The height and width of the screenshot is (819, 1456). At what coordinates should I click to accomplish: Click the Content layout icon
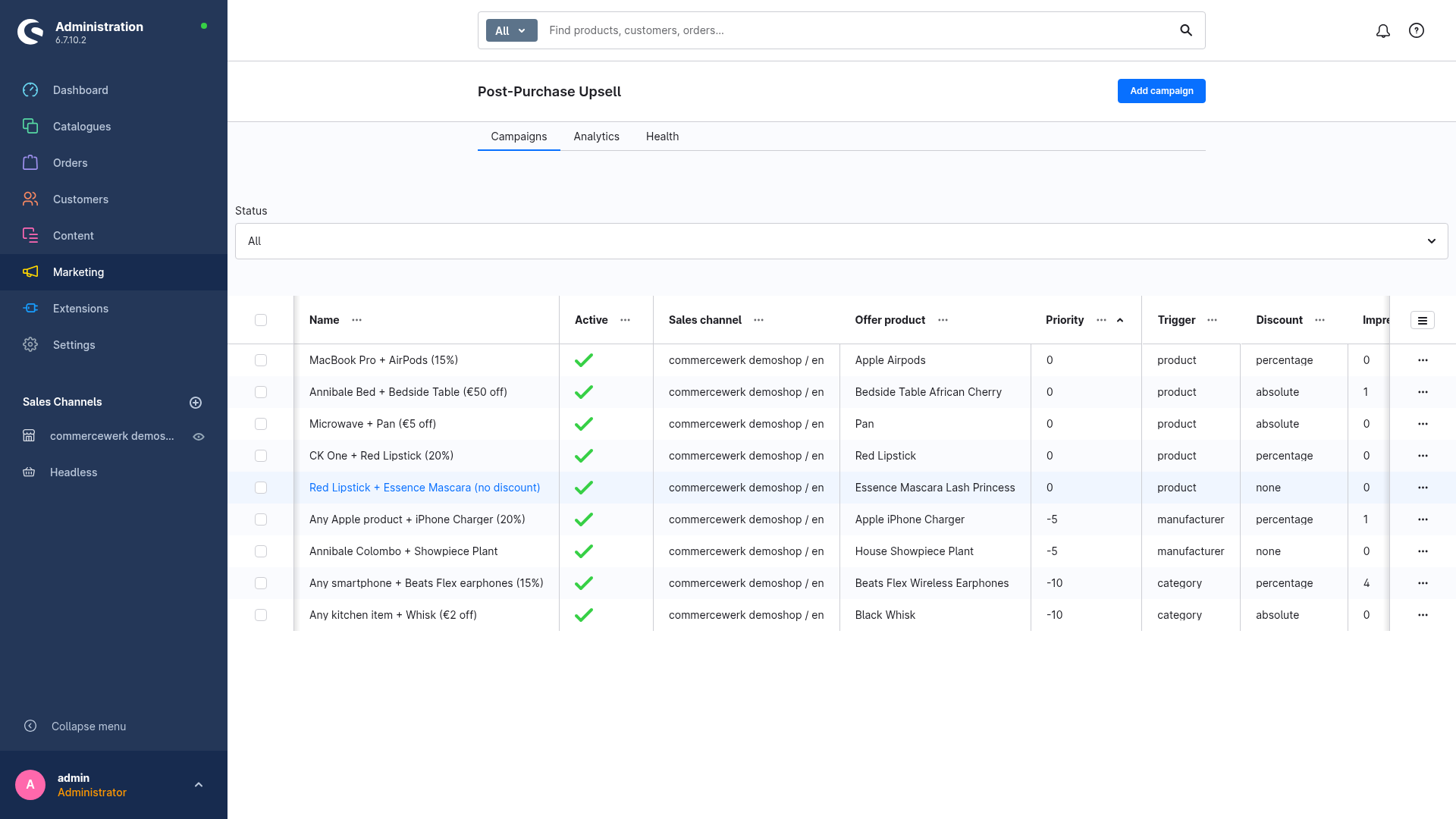click(30, 236)
